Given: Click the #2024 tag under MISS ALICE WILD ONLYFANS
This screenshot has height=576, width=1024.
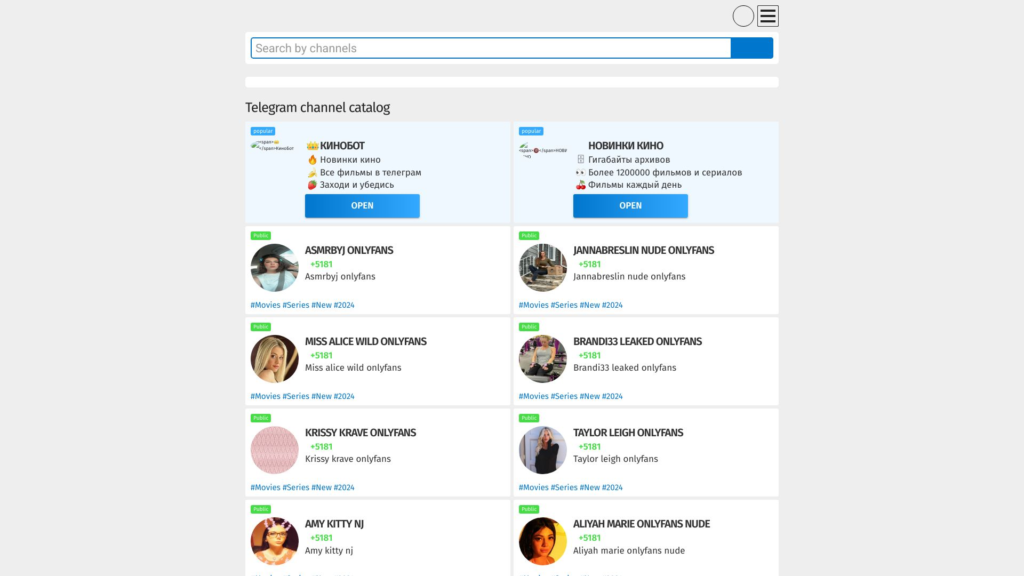Looking at the screenshot, I should point(344,396).
